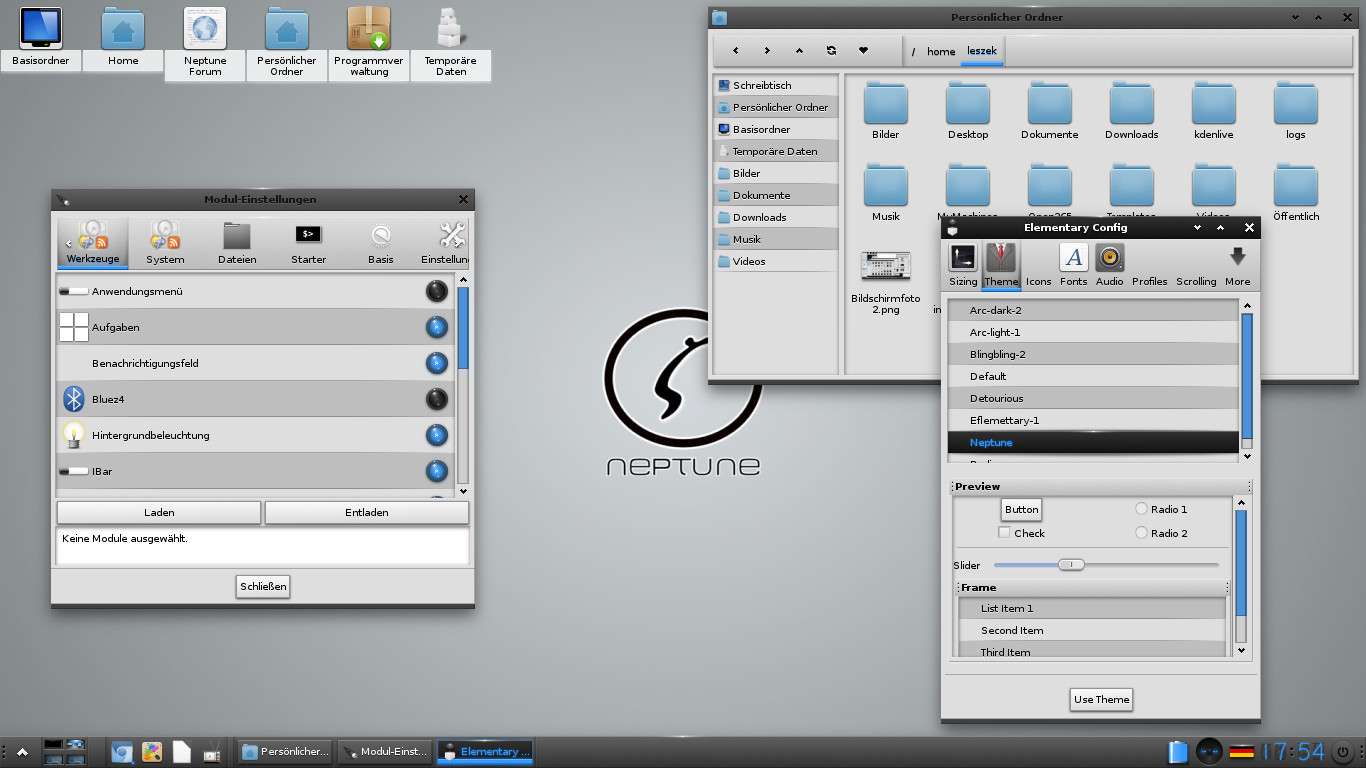The image size is (1366, 768).
Task: Open the Home folder desktop icon
Action: pyautogui.click(x=123, y=28)
